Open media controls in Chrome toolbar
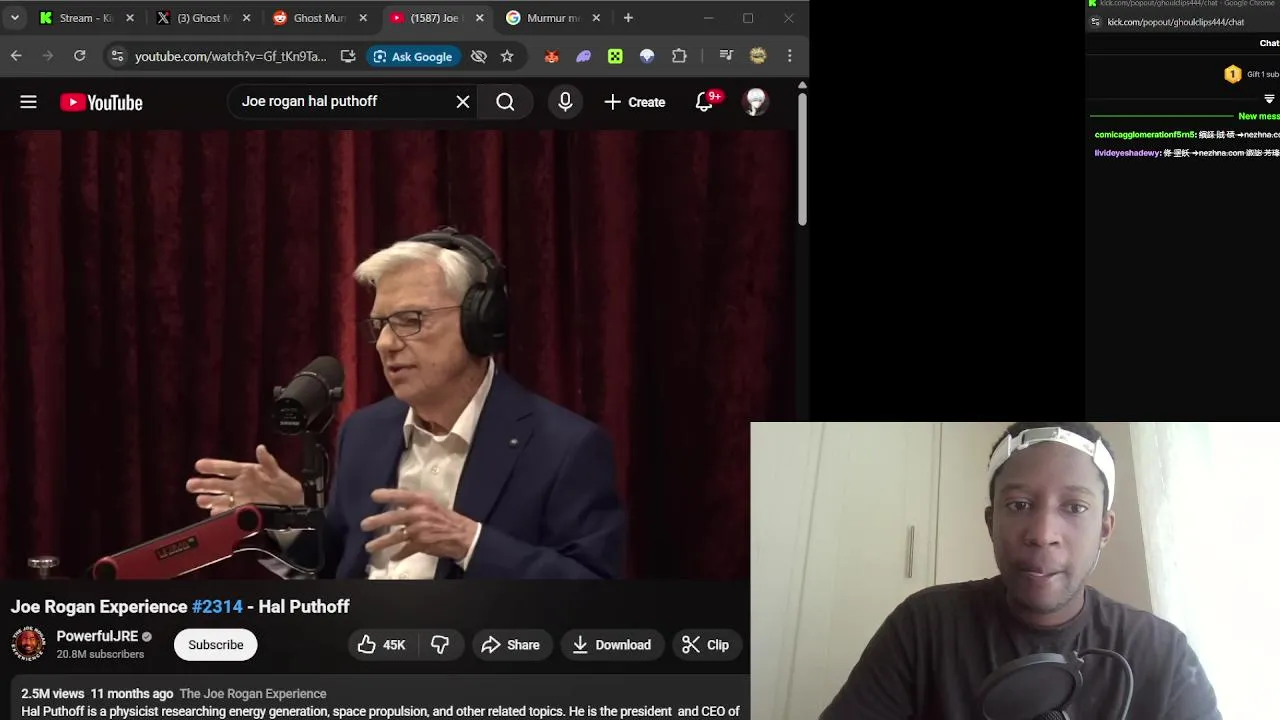Image resolution: width=1280 pixels, height=720 pixels. pyautogui.click(x=726, y=56)
